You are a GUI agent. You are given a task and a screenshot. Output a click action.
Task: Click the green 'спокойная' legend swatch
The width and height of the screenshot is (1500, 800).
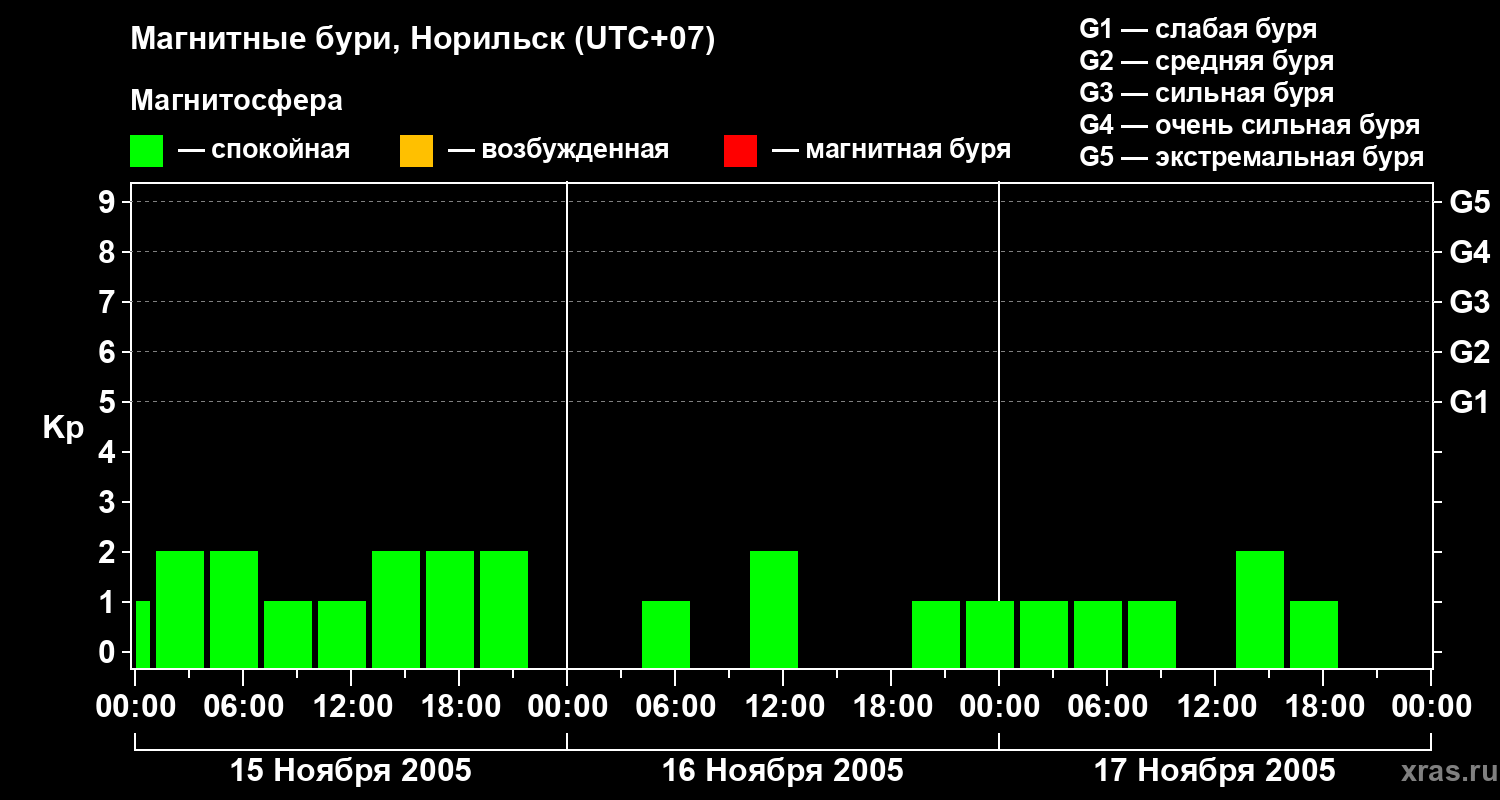(147, 151)
